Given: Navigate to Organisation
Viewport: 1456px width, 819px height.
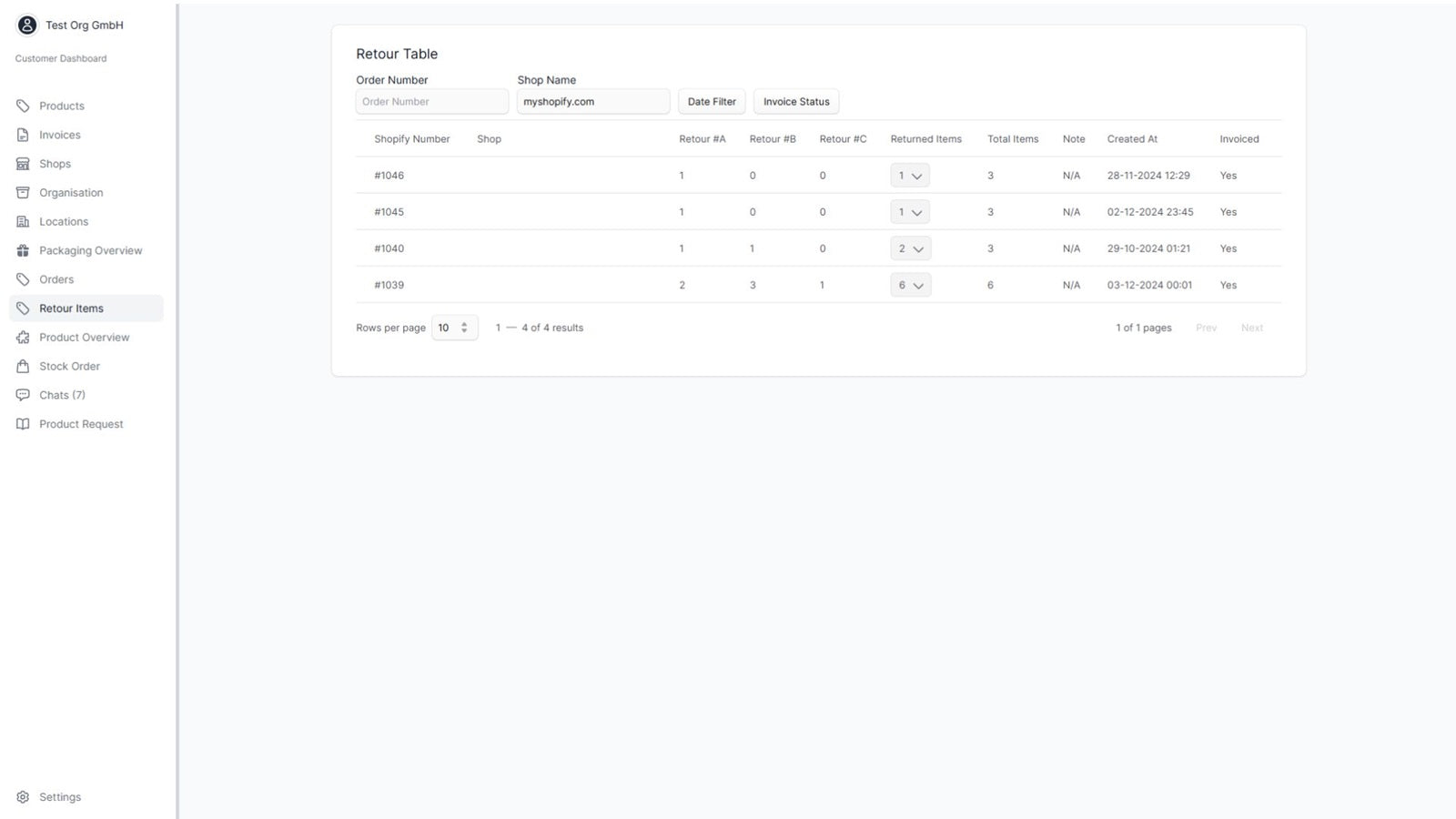Looking at the screenshot, I should coord(86,193).
